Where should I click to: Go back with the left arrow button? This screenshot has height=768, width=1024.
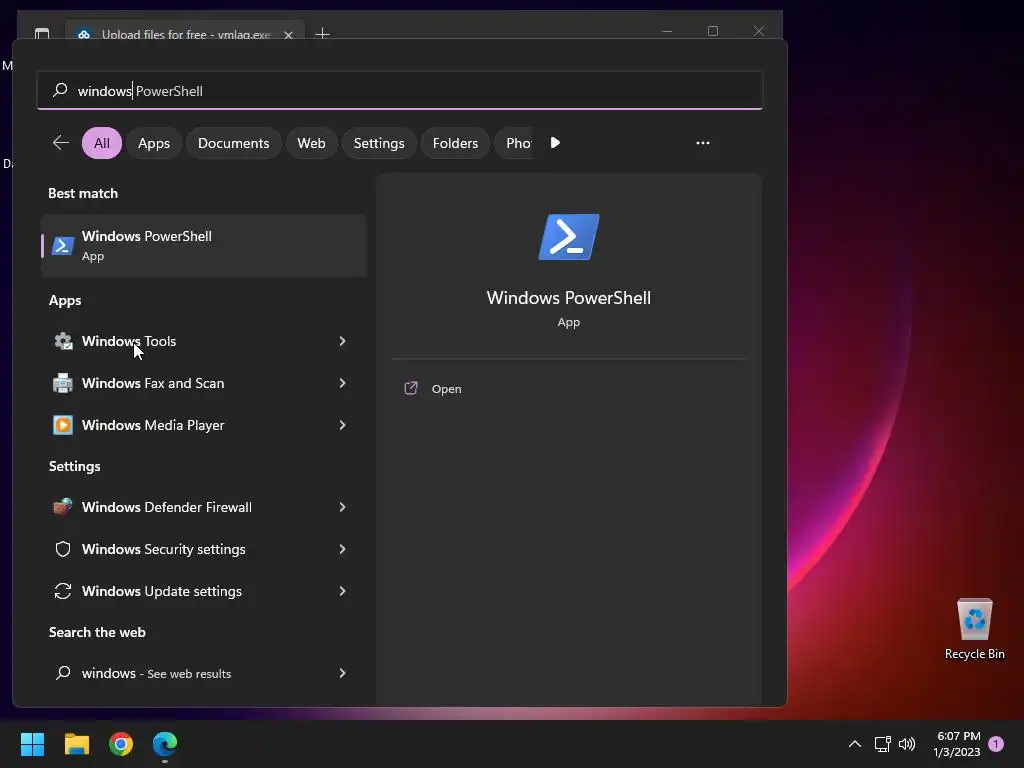click(x=61, y=143)
